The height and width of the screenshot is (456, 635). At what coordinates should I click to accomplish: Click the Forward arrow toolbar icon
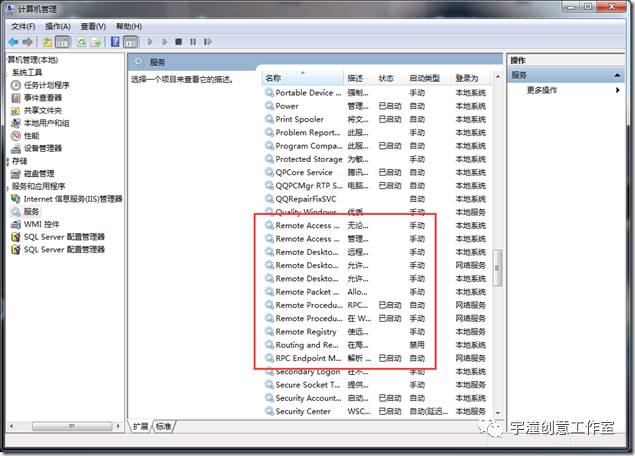(x=28, y=42)
